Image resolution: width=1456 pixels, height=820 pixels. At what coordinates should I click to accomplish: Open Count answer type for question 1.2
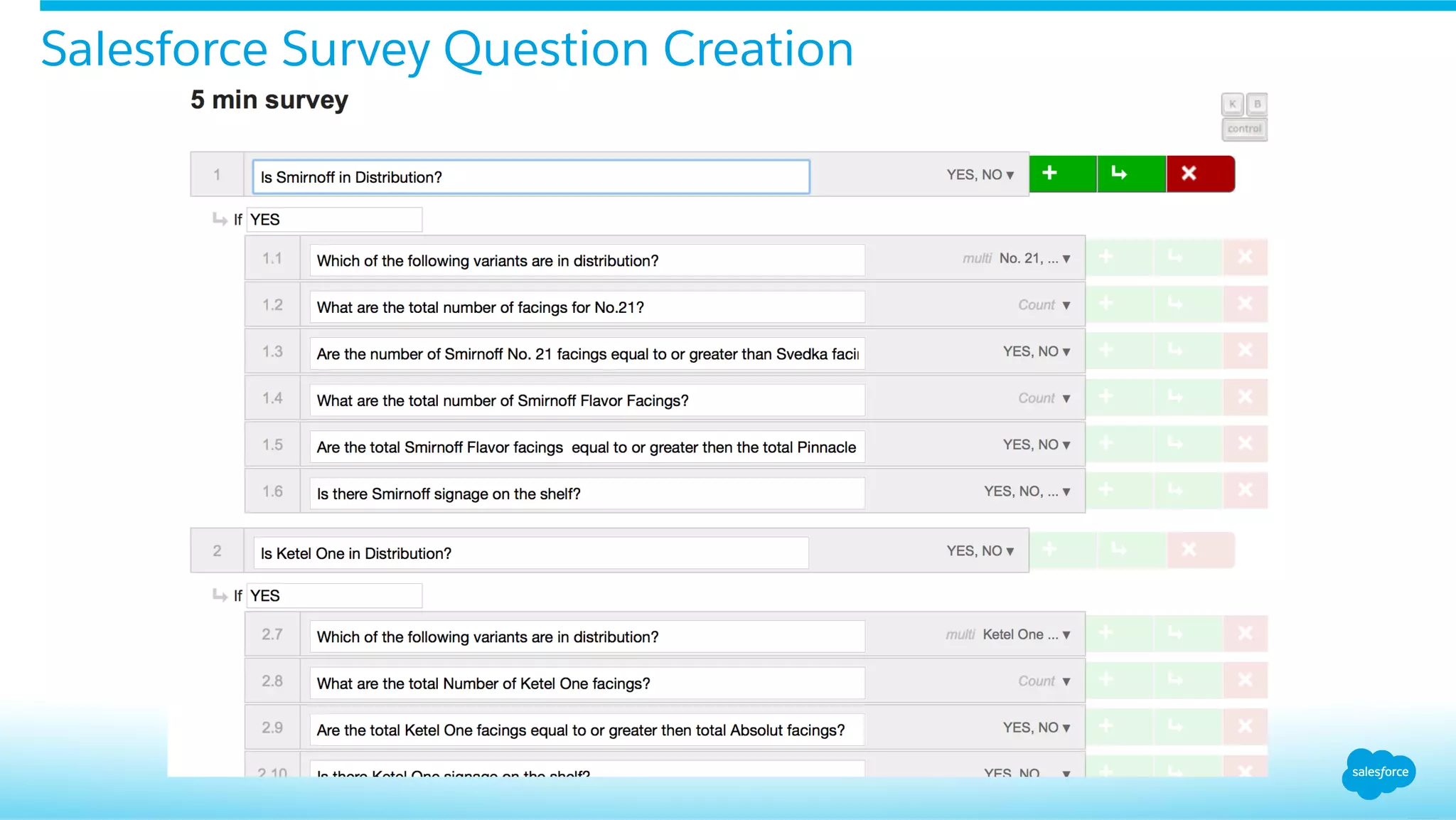pyautogui.click(x=1044, y=305)
